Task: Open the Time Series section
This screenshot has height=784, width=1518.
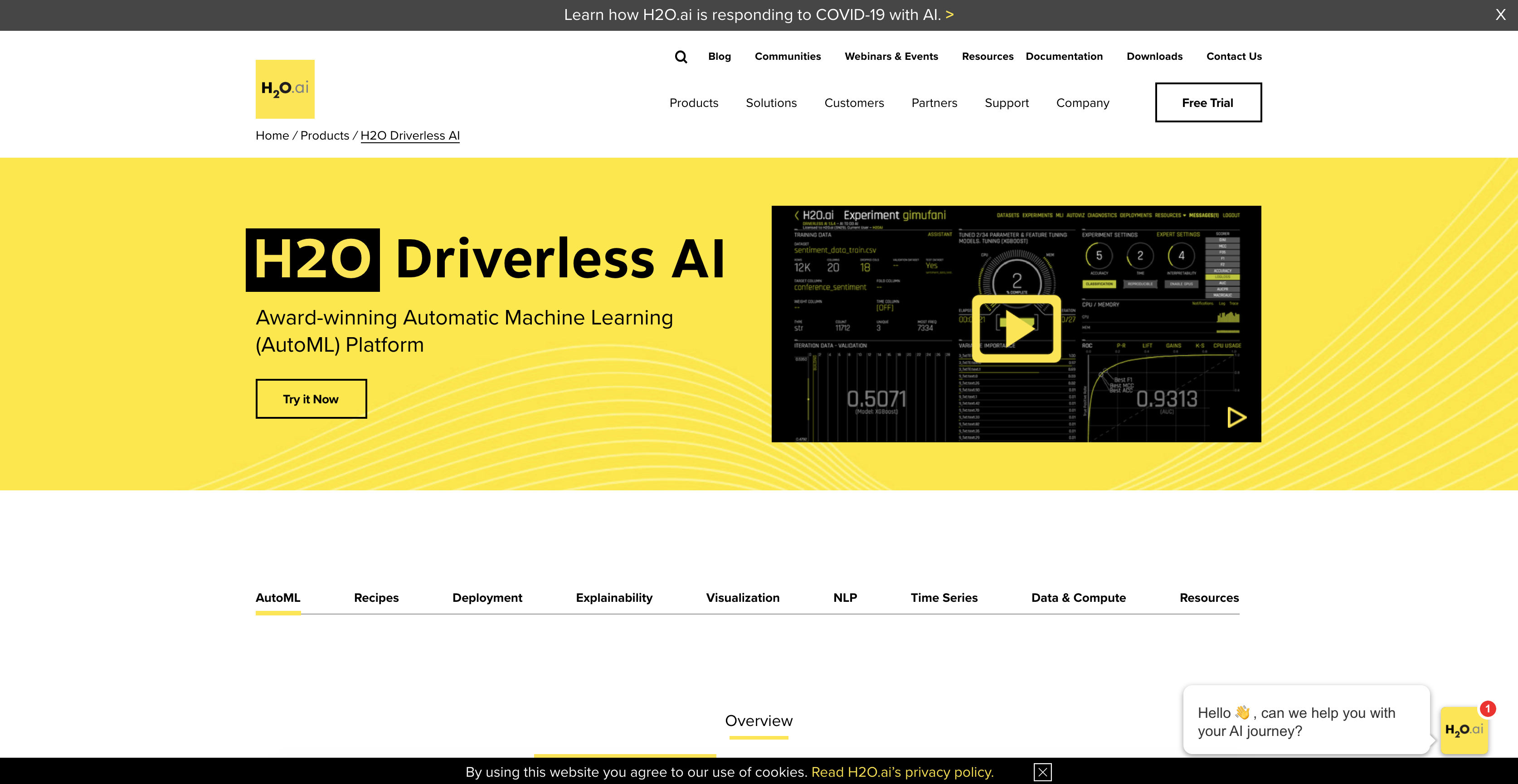Action: (944, 597)
